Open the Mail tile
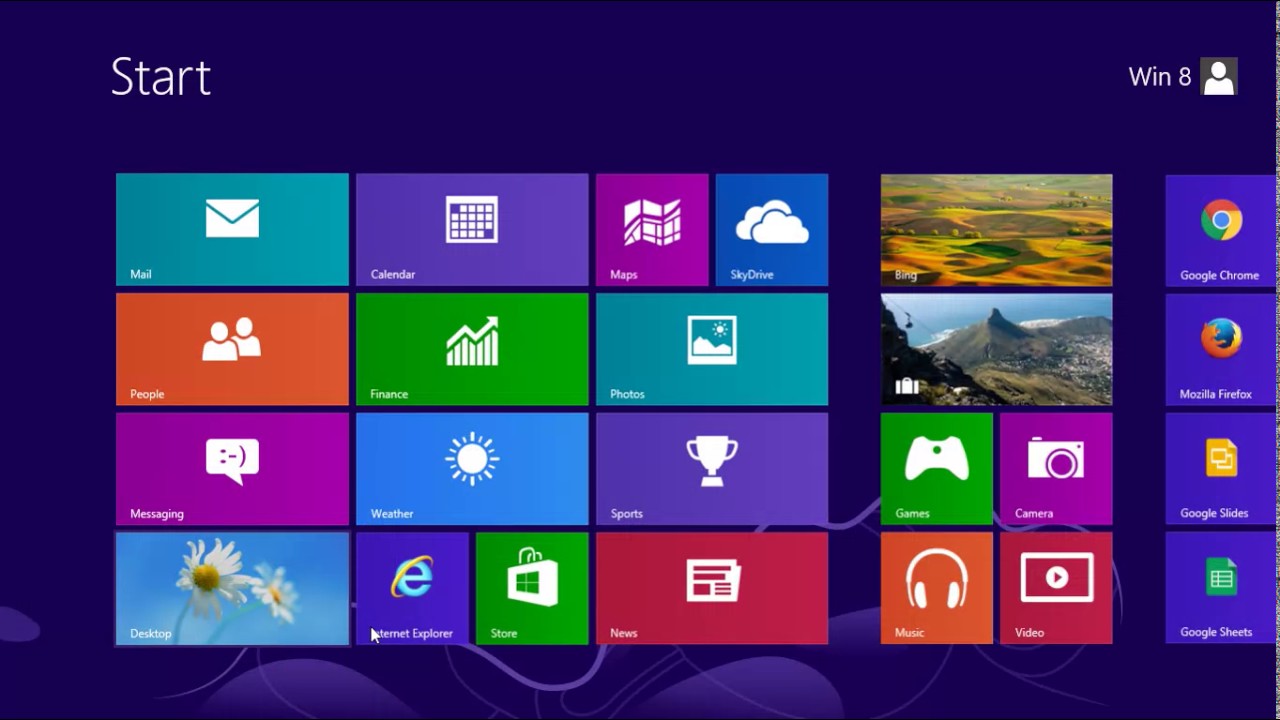 click(x=232, y=230)
